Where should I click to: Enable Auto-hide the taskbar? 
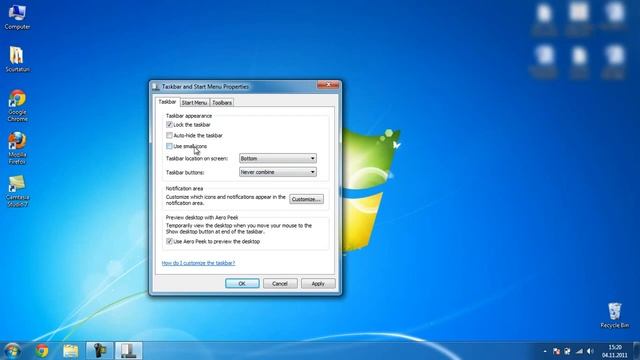169,135
